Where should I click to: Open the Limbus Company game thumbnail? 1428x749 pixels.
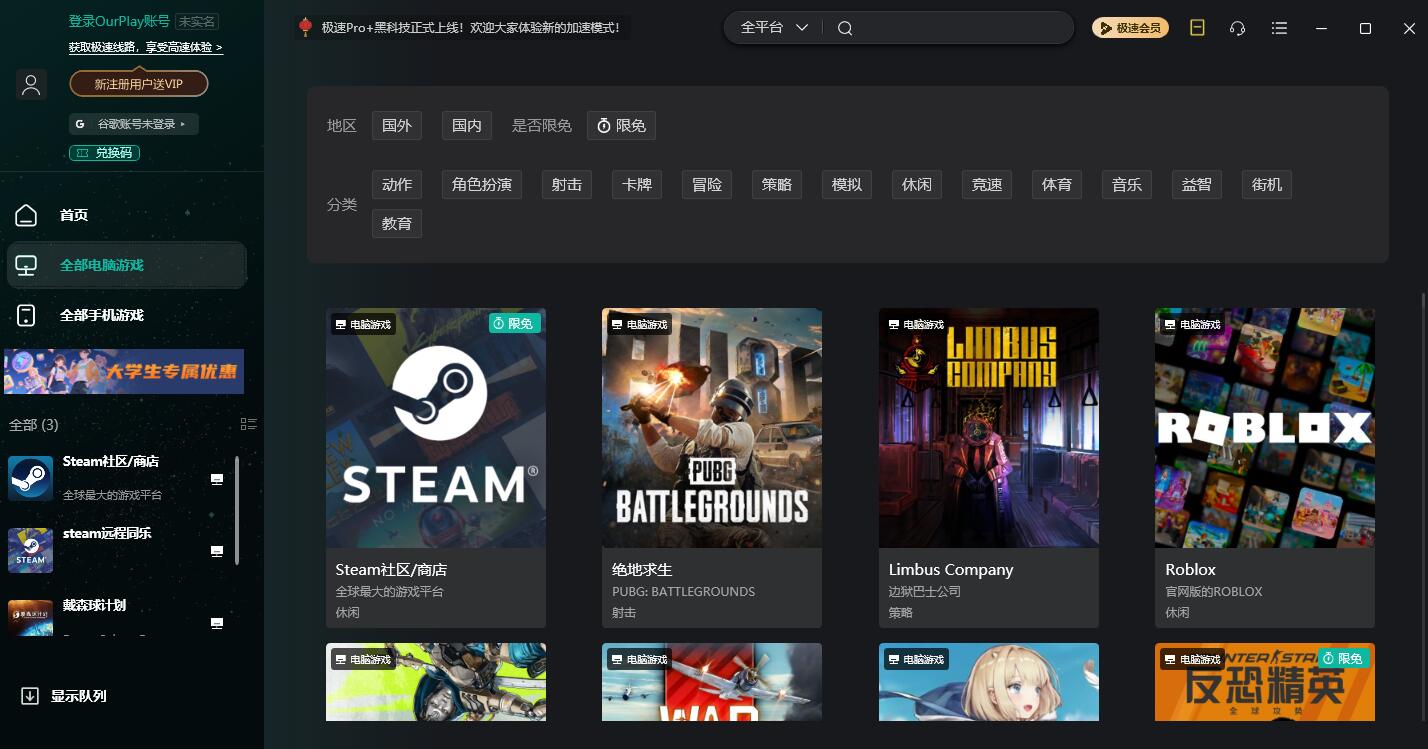(x=988, y=427)
